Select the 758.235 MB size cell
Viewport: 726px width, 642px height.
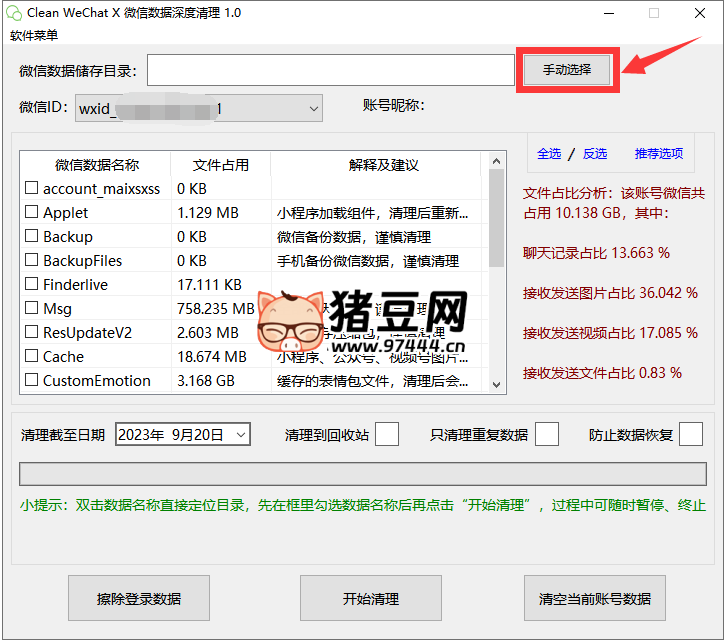216,308
